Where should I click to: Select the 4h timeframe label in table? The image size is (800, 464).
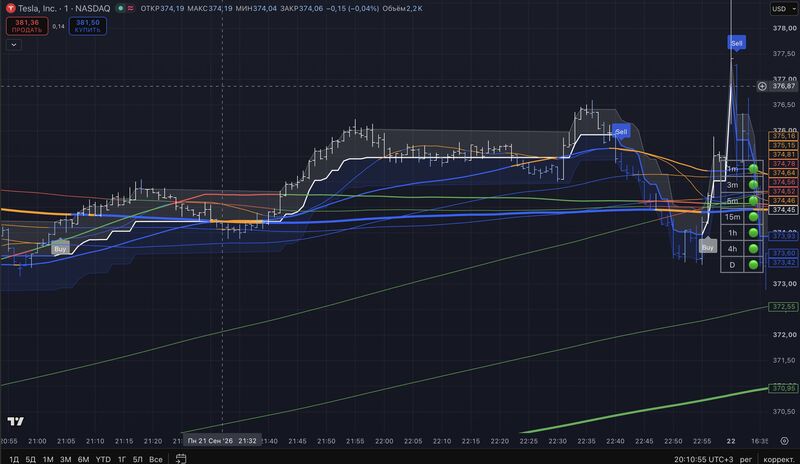click(x=733, y=249)
